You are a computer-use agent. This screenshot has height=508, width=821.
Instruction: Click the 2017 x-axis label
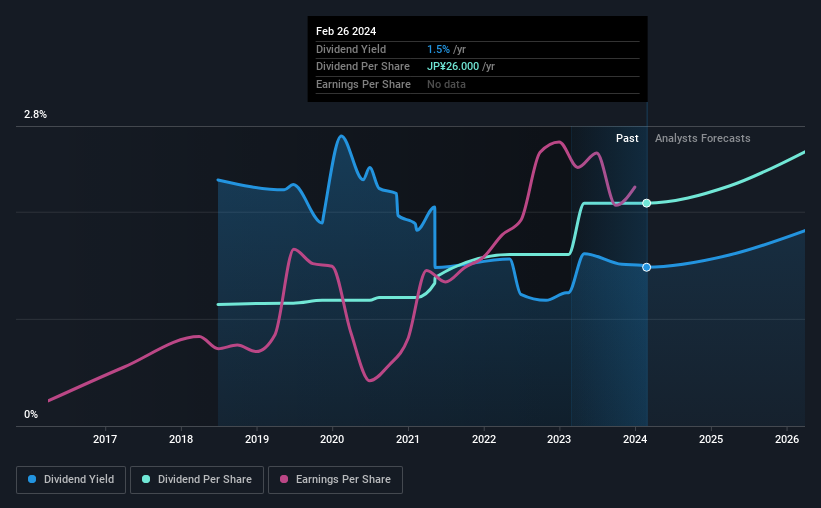click(105, 439)
